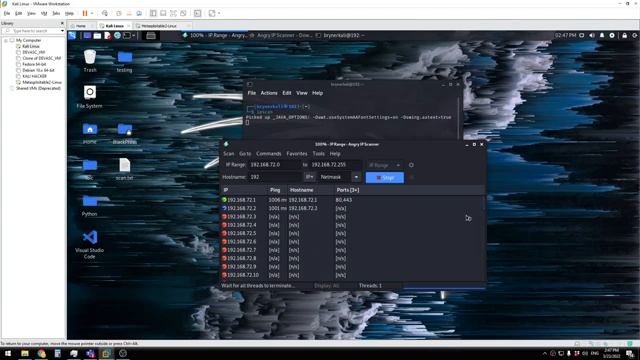Select the 192.168.72.10 result row
Image resolution: width=640 pixels, height=360 pixels.
click(352, 275)
